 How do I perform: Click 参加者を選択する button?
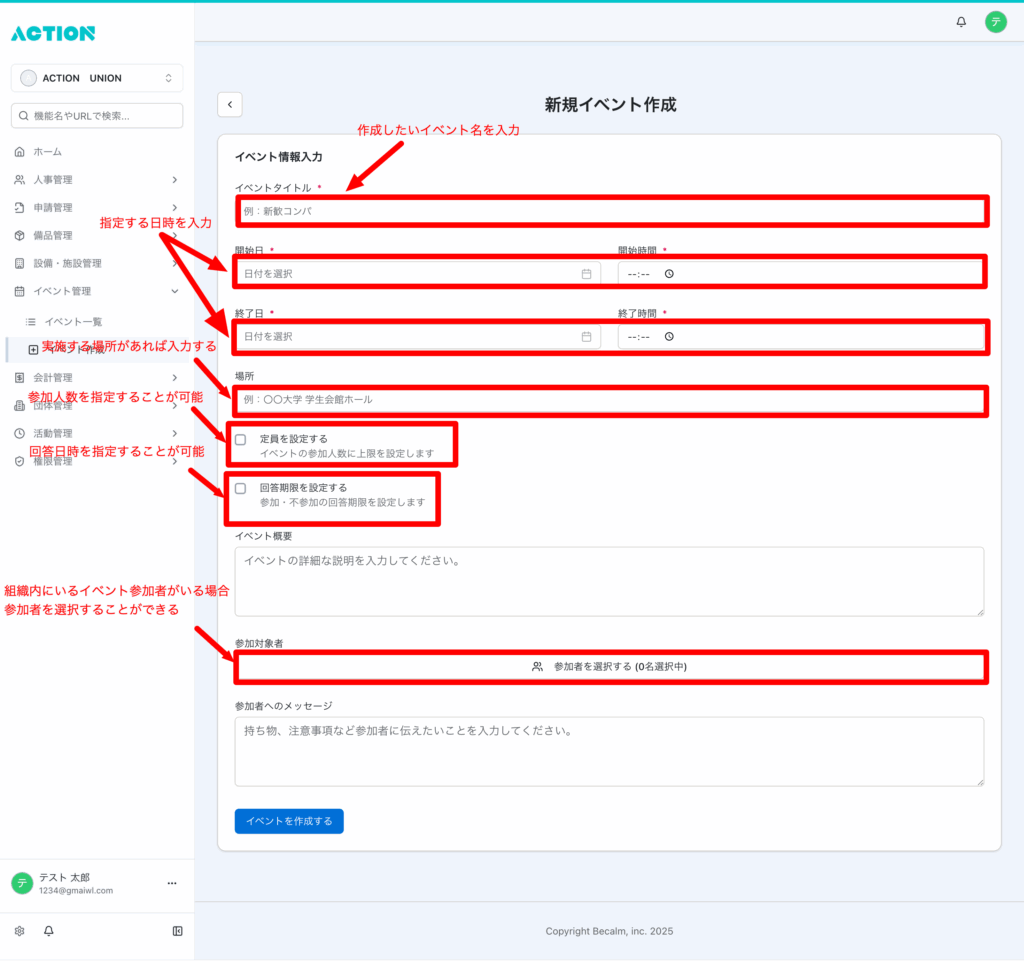point(610,666)
